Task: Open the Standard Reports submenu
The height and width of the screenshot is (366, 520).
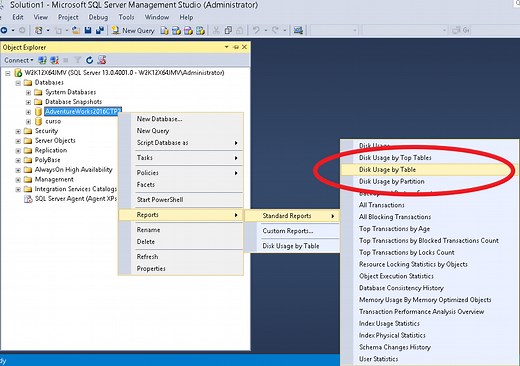Action: pos(292,216)
